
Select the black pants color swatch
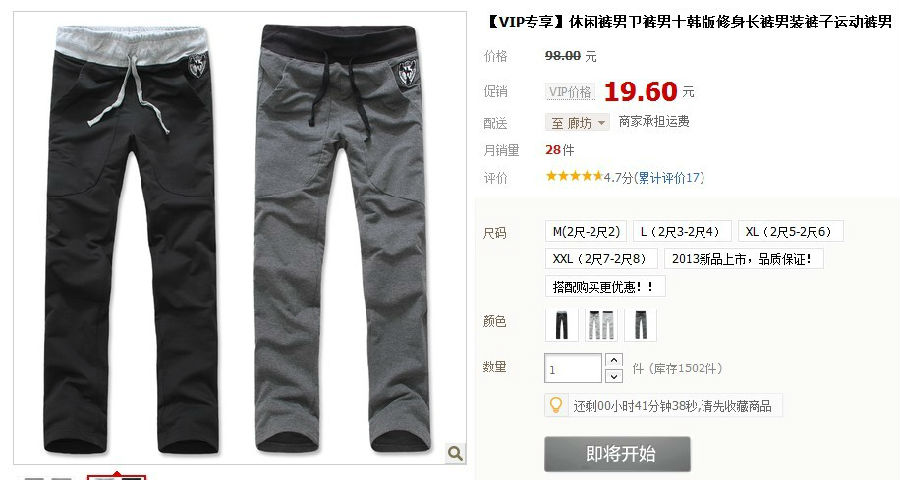[x=561, y=324]
